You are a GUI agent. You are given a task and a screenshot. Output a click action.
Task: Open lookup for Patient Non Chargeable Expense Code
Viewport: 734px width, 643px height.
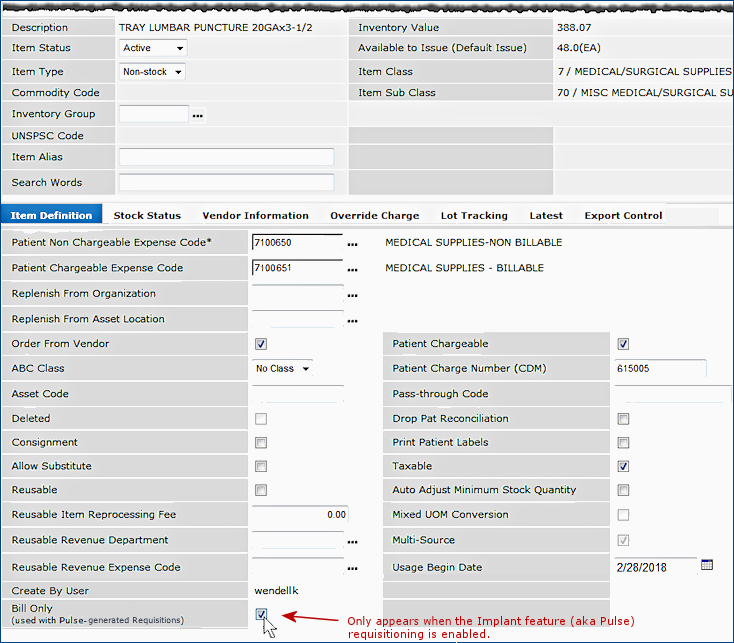[x=352, y=243]
